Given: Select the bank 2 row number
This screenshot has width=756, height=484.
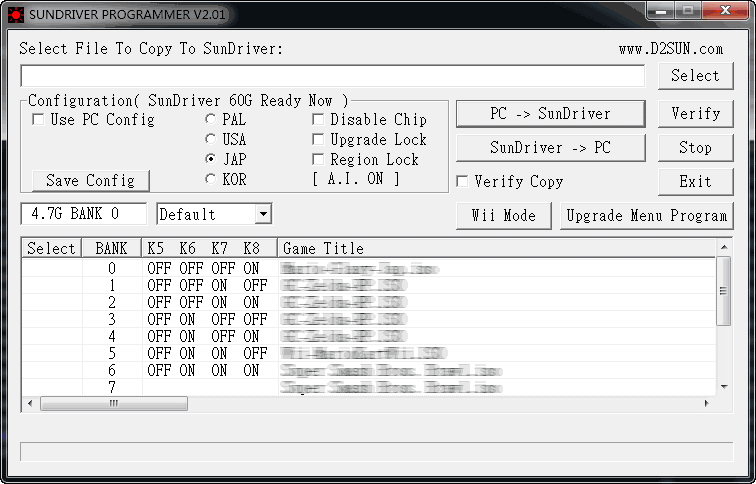Looking at the screenshot, I should click(x=112, y=302).
